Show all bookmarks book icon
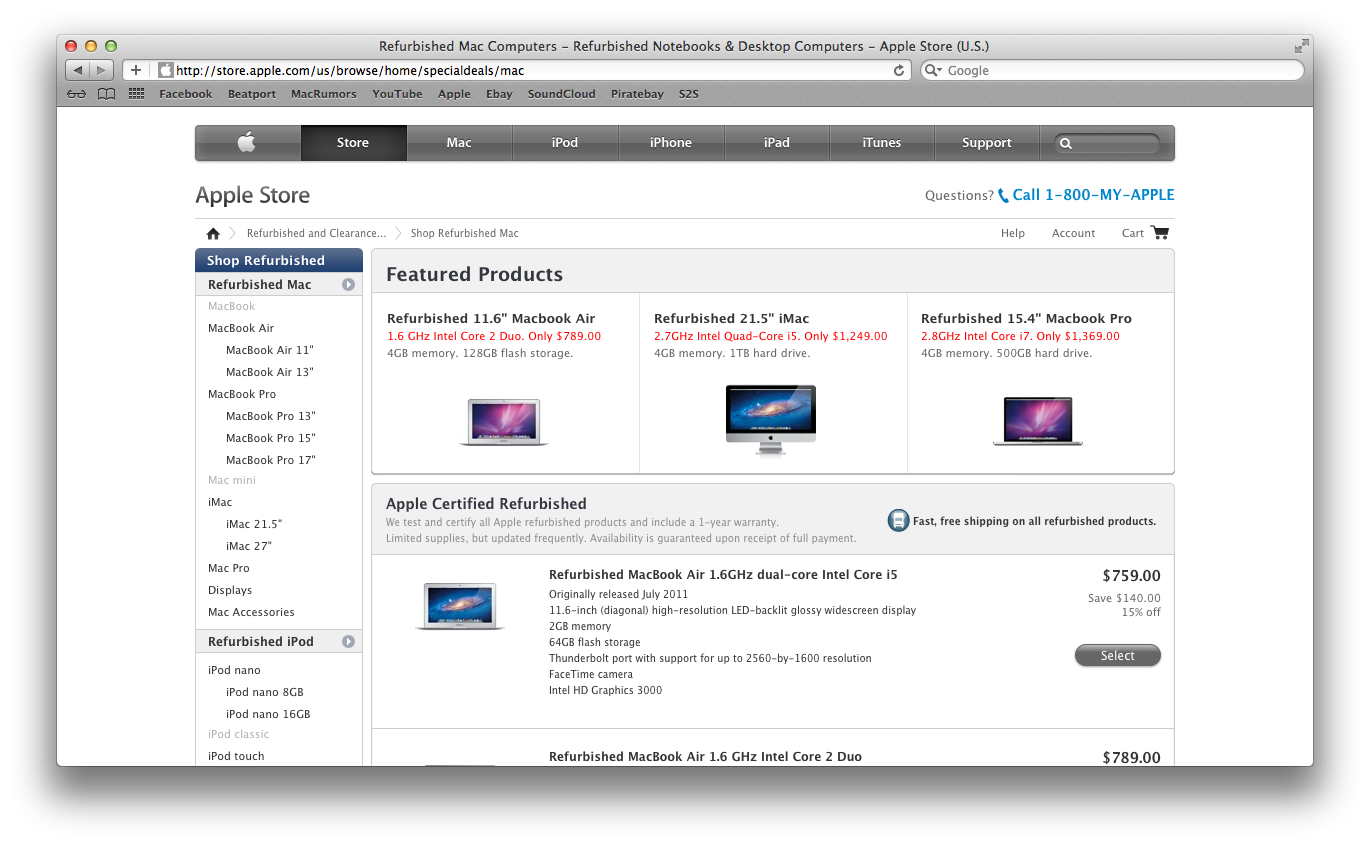 click(106, 94)
